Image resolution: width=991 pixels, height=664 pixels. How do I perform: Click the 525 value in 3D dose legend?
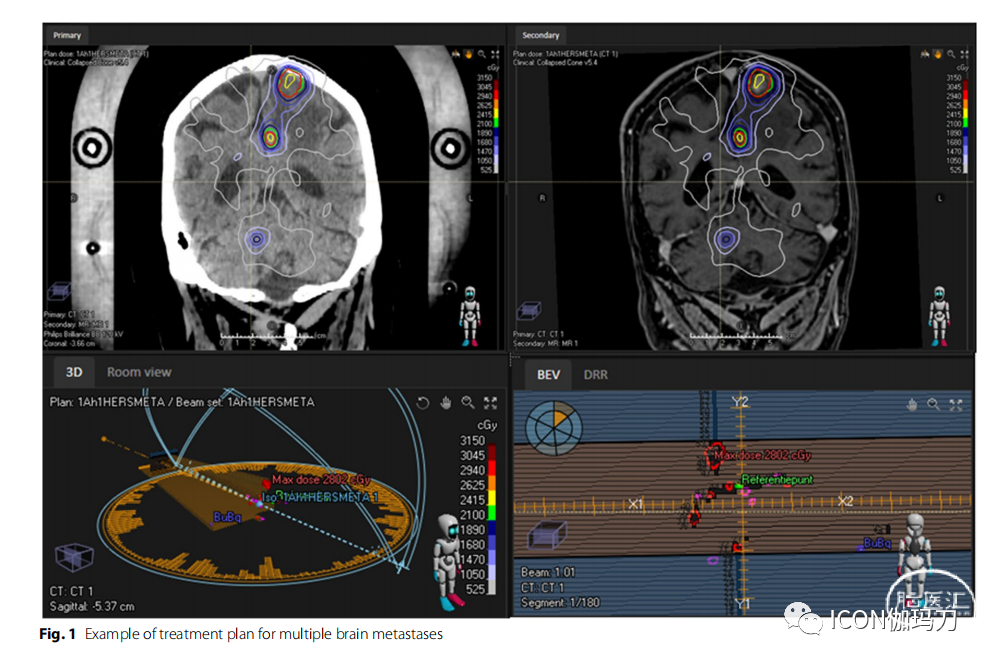(475, 589)
